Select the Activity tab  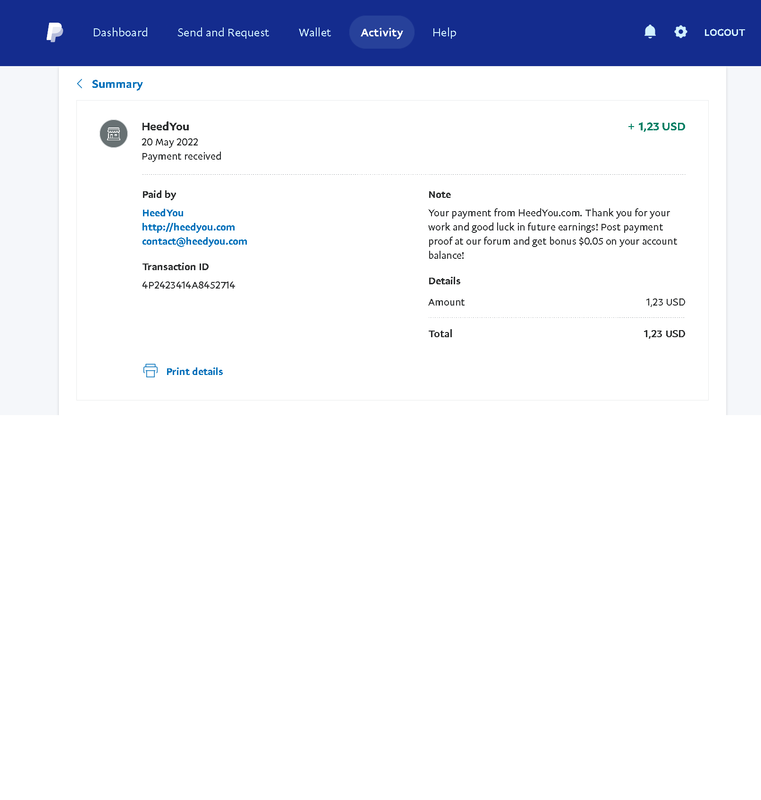(382, 32)
